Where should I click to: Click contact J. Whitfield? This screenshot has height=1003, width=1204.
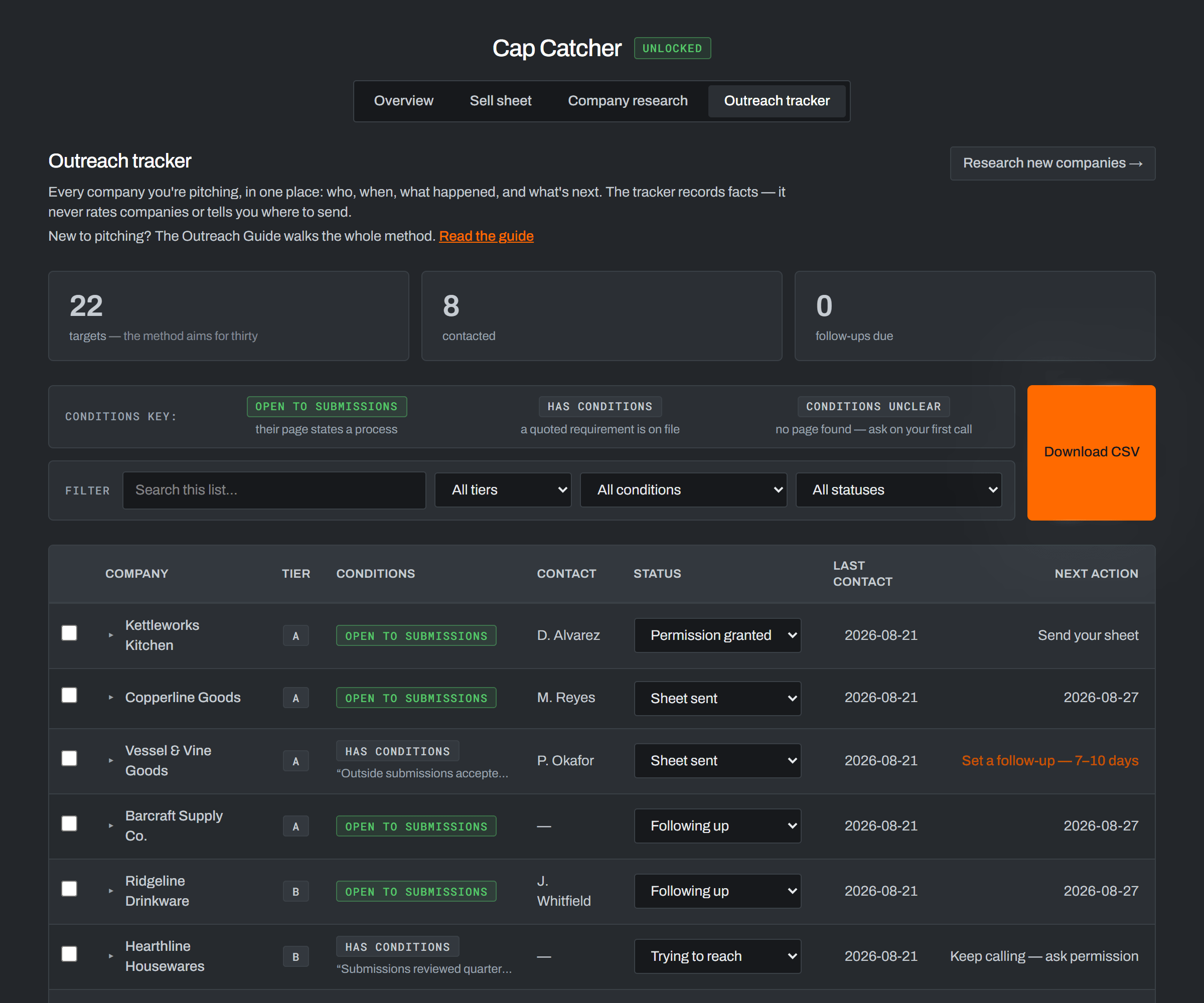pyautogui.click(x=563, y=891)
